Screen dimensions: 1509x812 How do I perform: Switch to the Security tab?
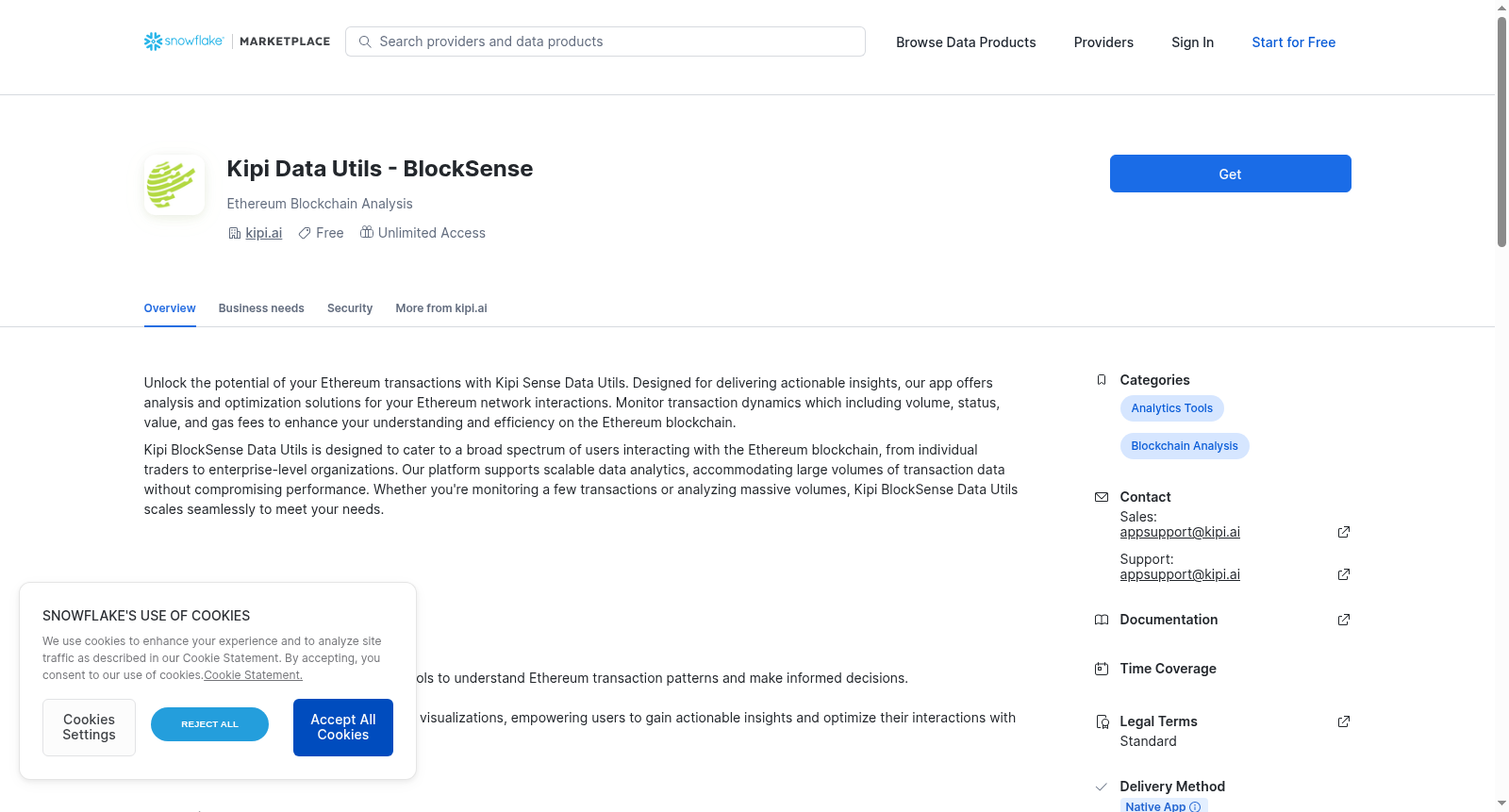click(x=350, y=308)
